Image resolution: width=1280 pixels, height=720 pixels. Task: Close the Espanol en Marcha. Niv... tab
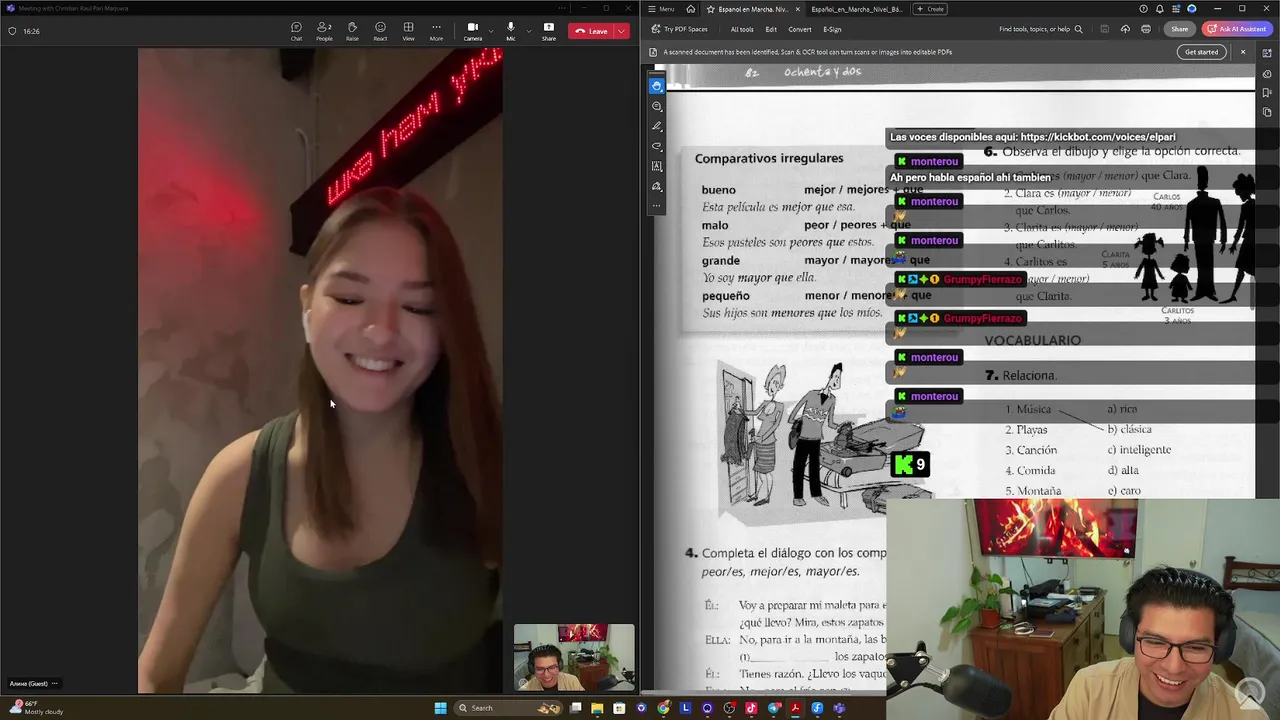(x=797, y=9)
